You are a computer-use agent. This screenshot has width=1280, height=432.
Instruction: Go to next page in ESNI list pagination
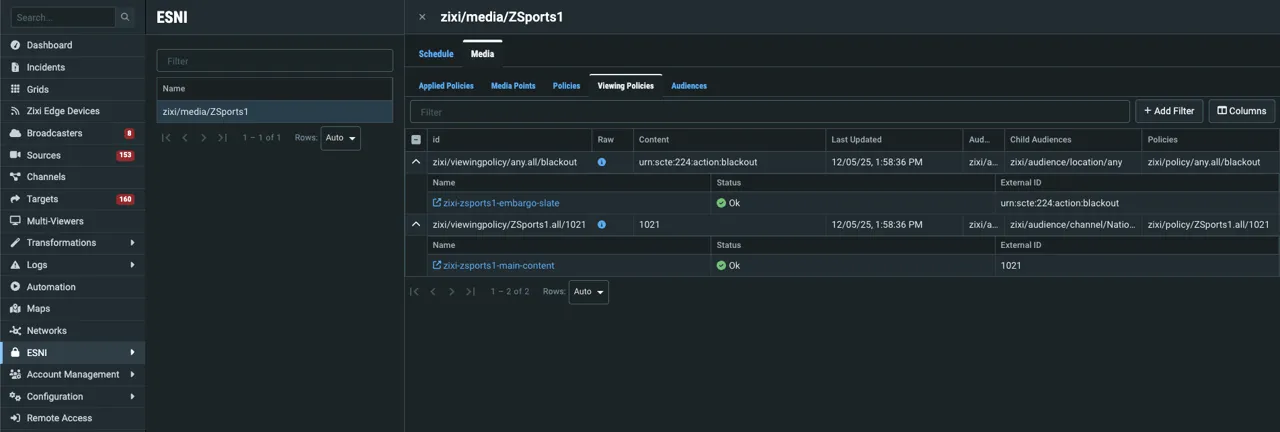point(203,138)
